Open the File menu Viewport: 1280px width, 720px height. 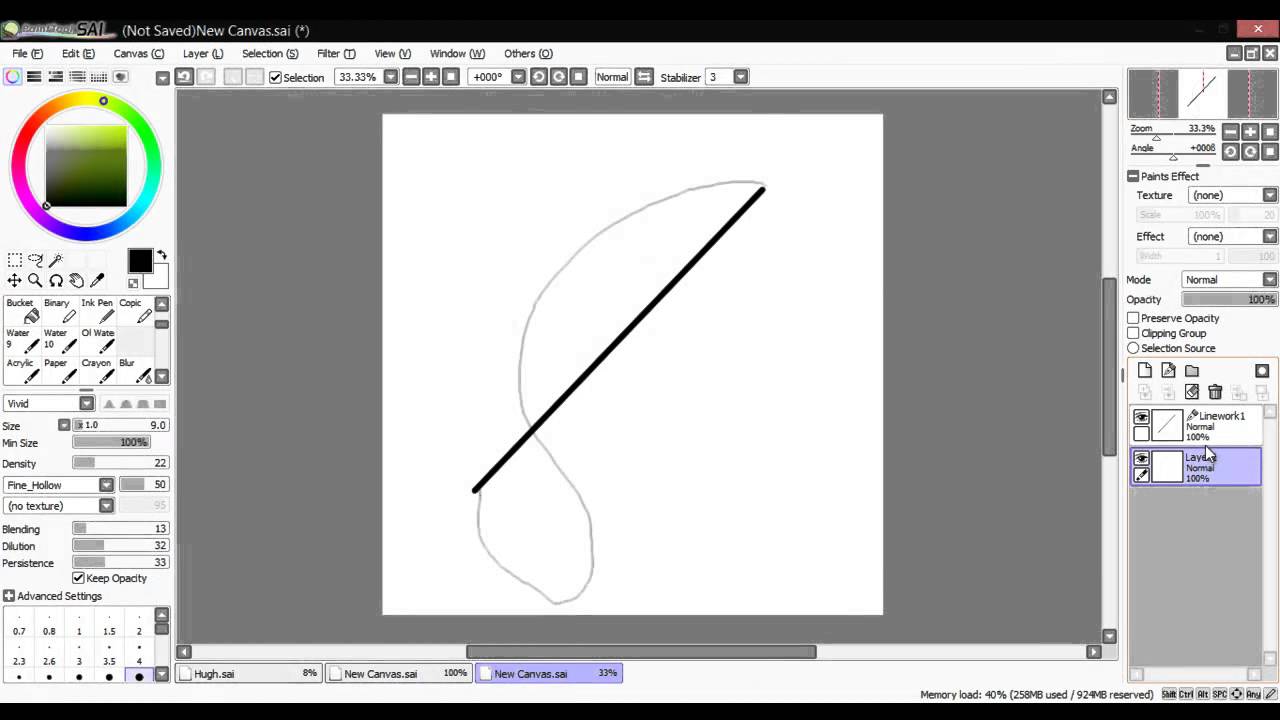pos(28,54)
